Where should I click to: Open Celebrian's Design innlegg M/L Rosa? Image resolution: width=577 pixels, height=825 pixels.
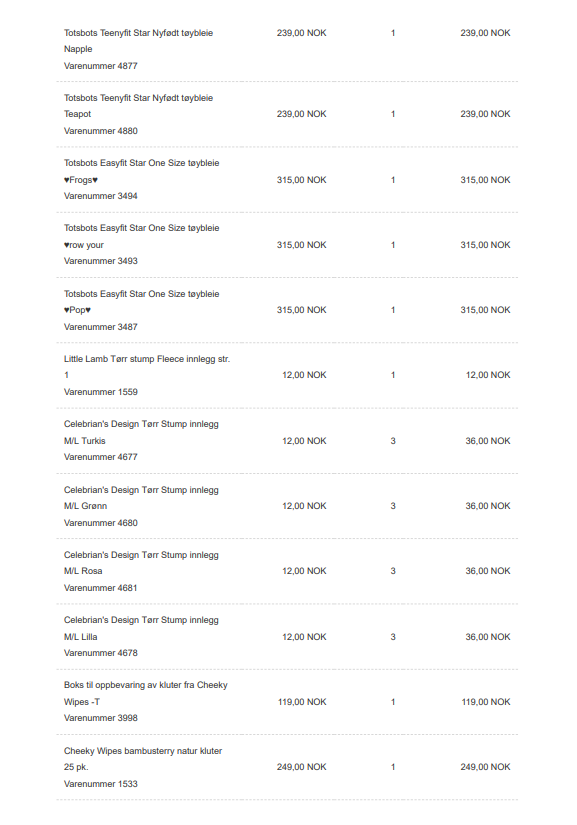(141, 562)
